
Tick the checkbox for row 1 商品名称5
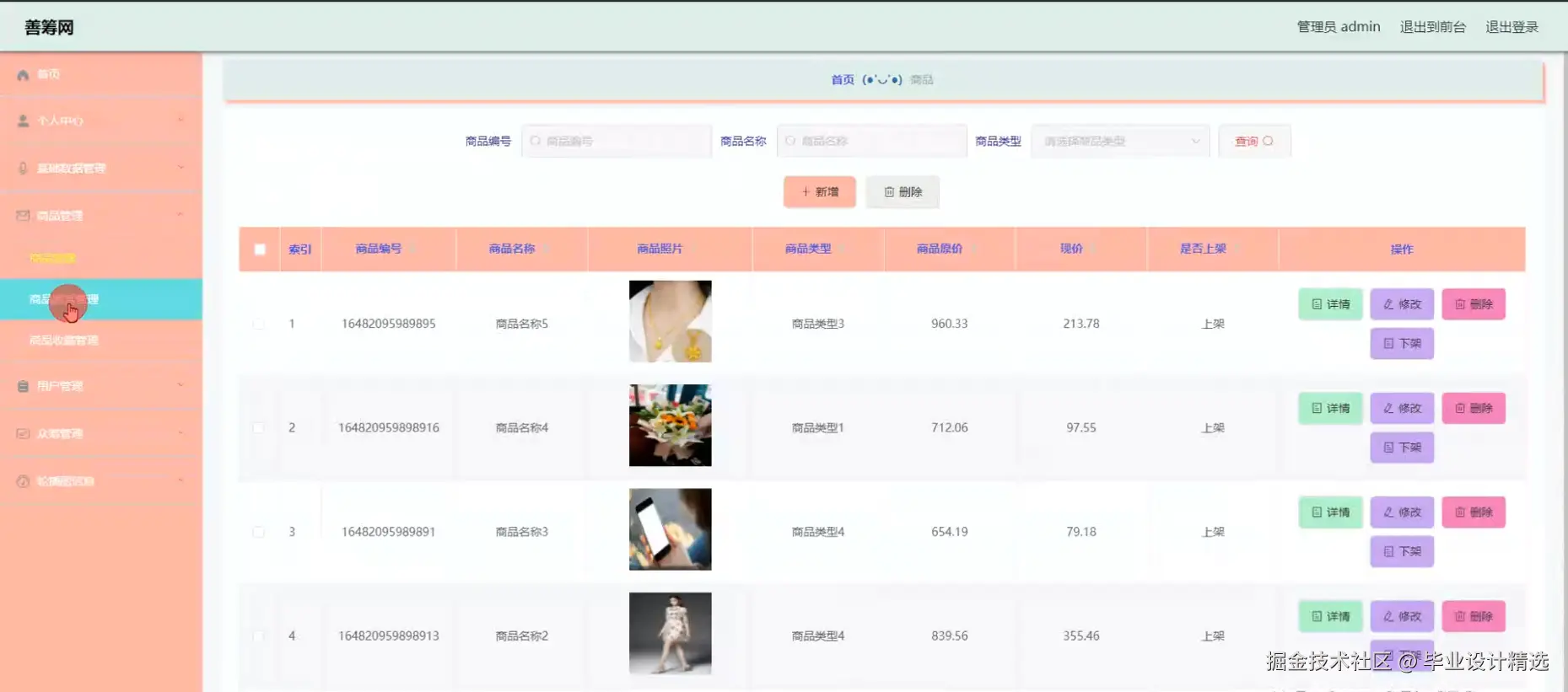pos(259,324)
